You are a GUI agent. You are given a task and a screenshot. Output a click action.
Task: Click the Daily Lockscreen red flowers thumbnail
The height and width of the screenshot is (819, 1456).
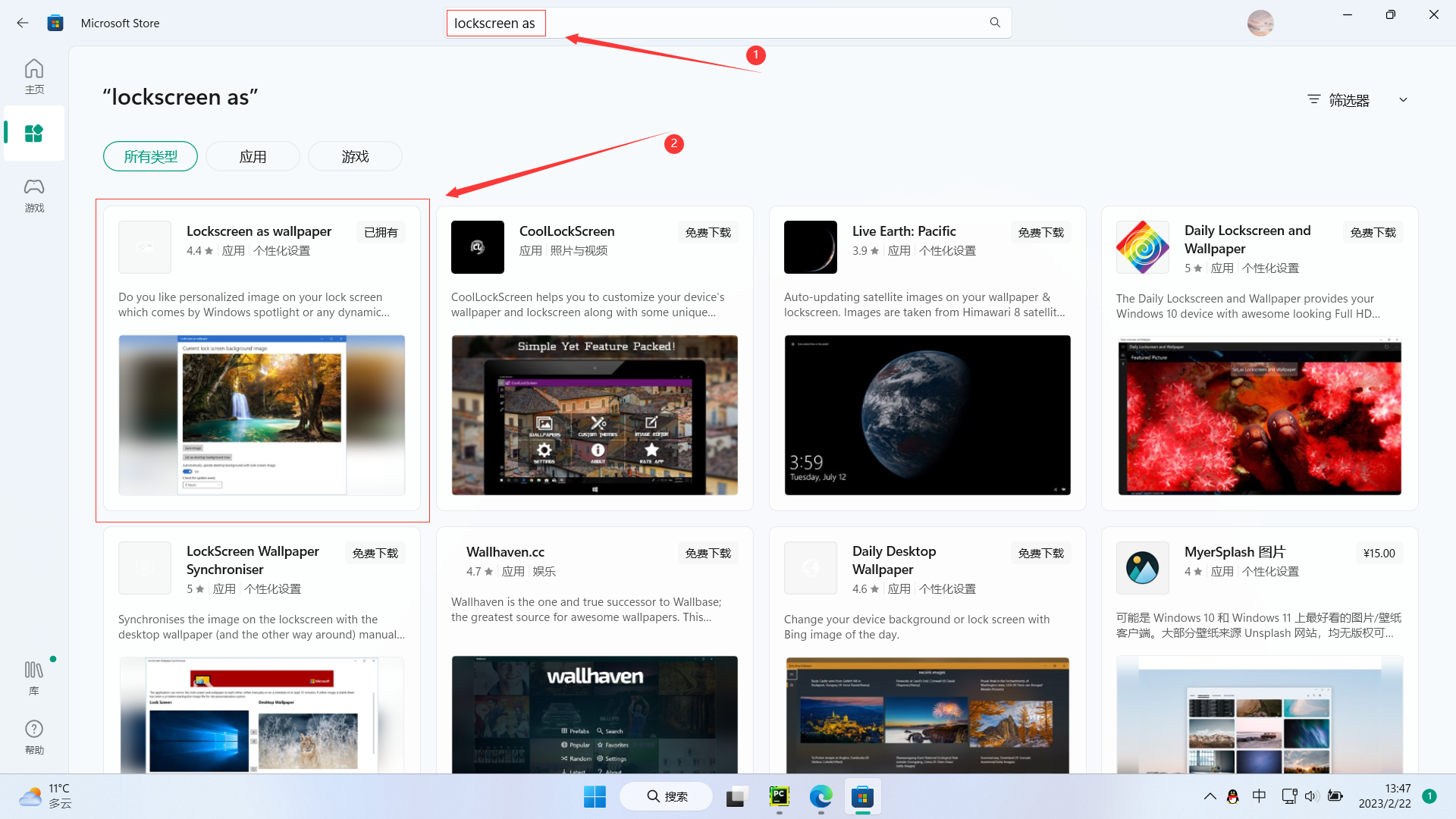click(x=1260, y=416)
